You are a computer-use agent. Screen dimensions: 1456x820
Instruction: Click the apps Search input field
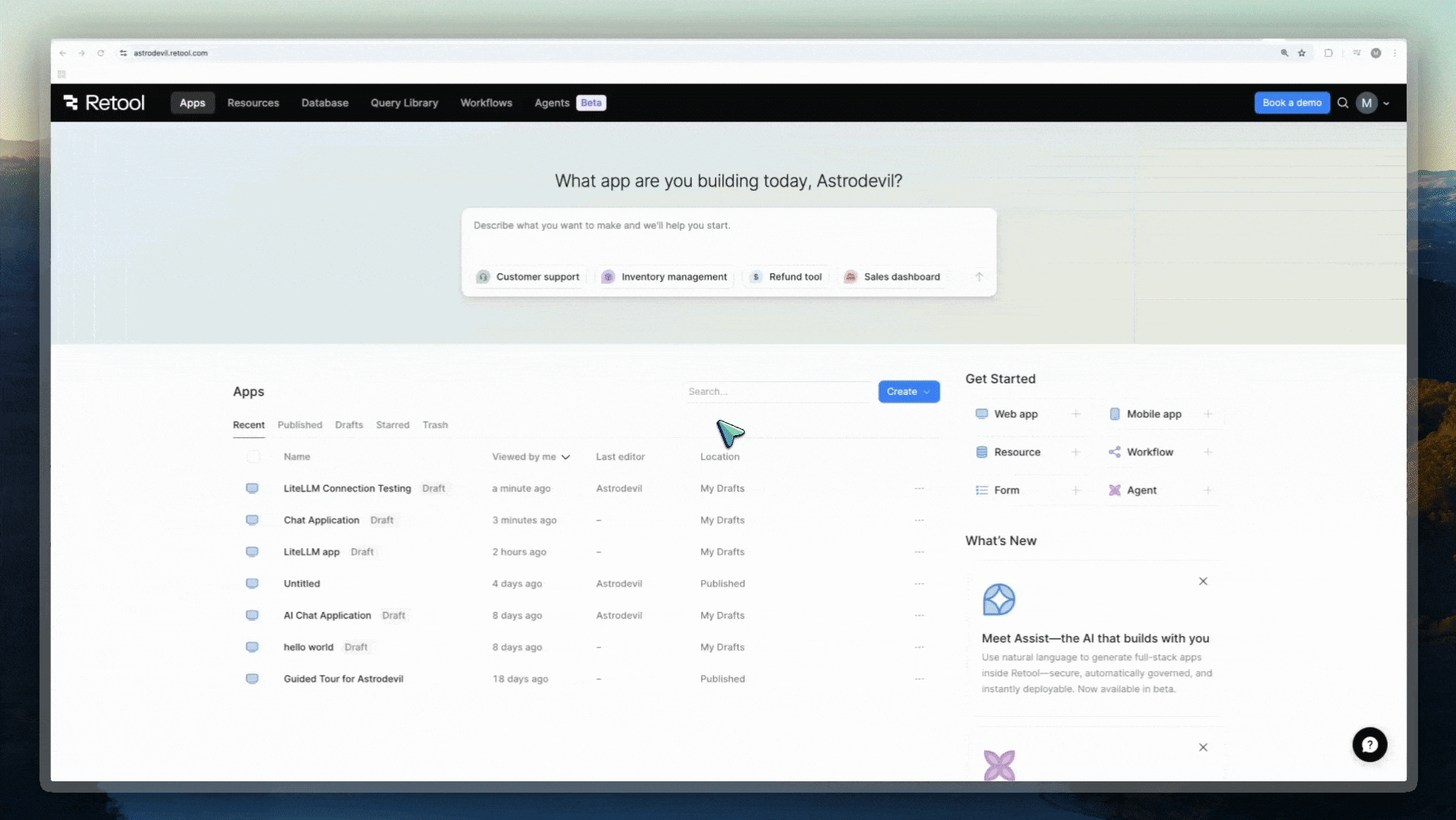click(777, 392)
